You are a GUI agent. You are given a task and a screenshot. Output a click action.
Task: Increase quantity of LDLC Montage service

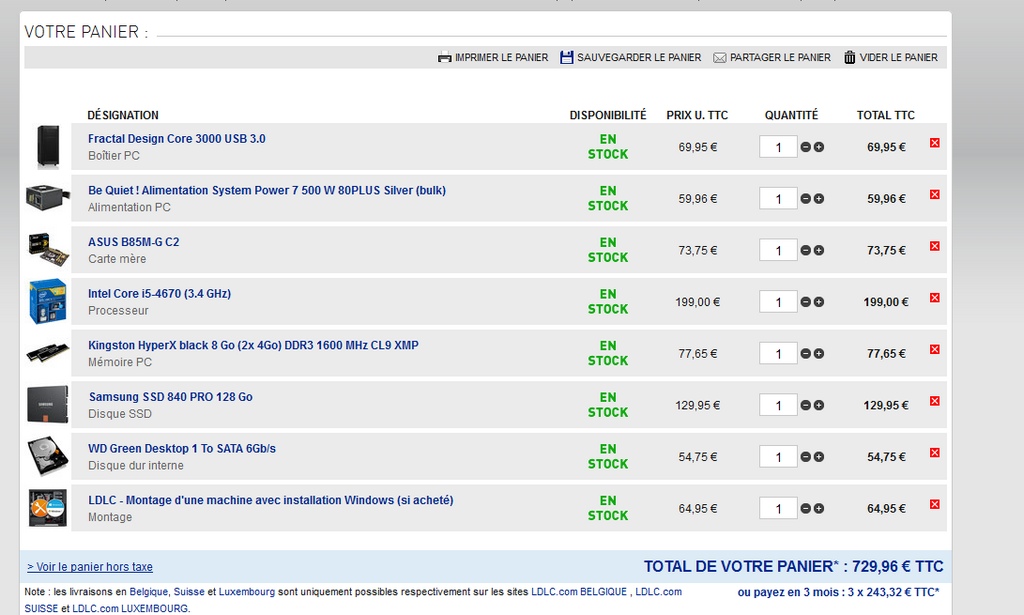pos(819,508)
